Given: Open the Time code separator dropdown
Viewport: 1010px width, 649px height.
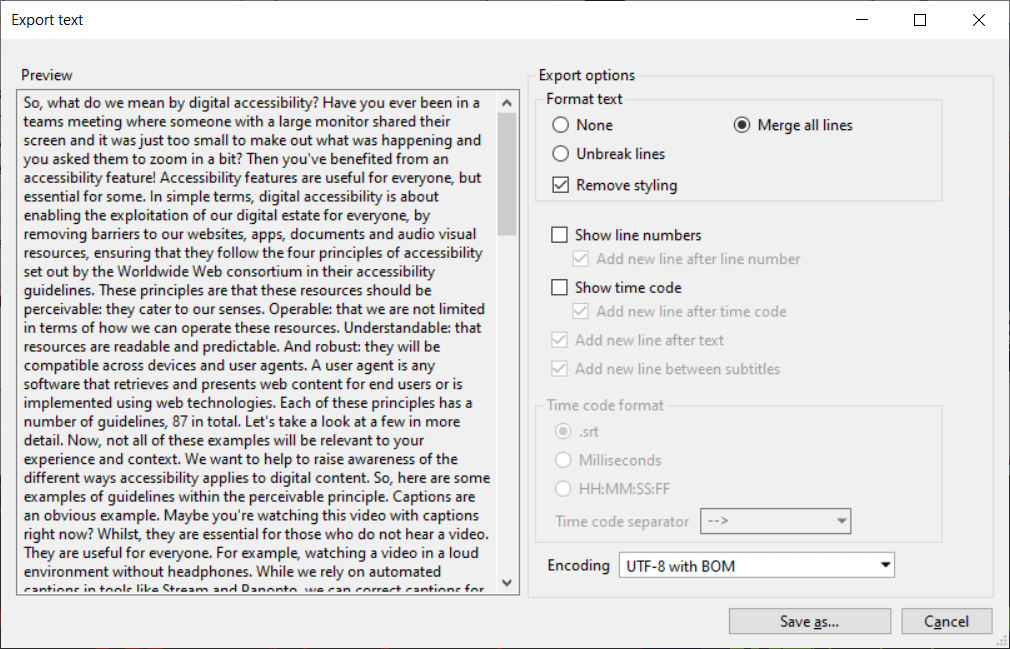Looking at the screenshot, I should point(776,521).
